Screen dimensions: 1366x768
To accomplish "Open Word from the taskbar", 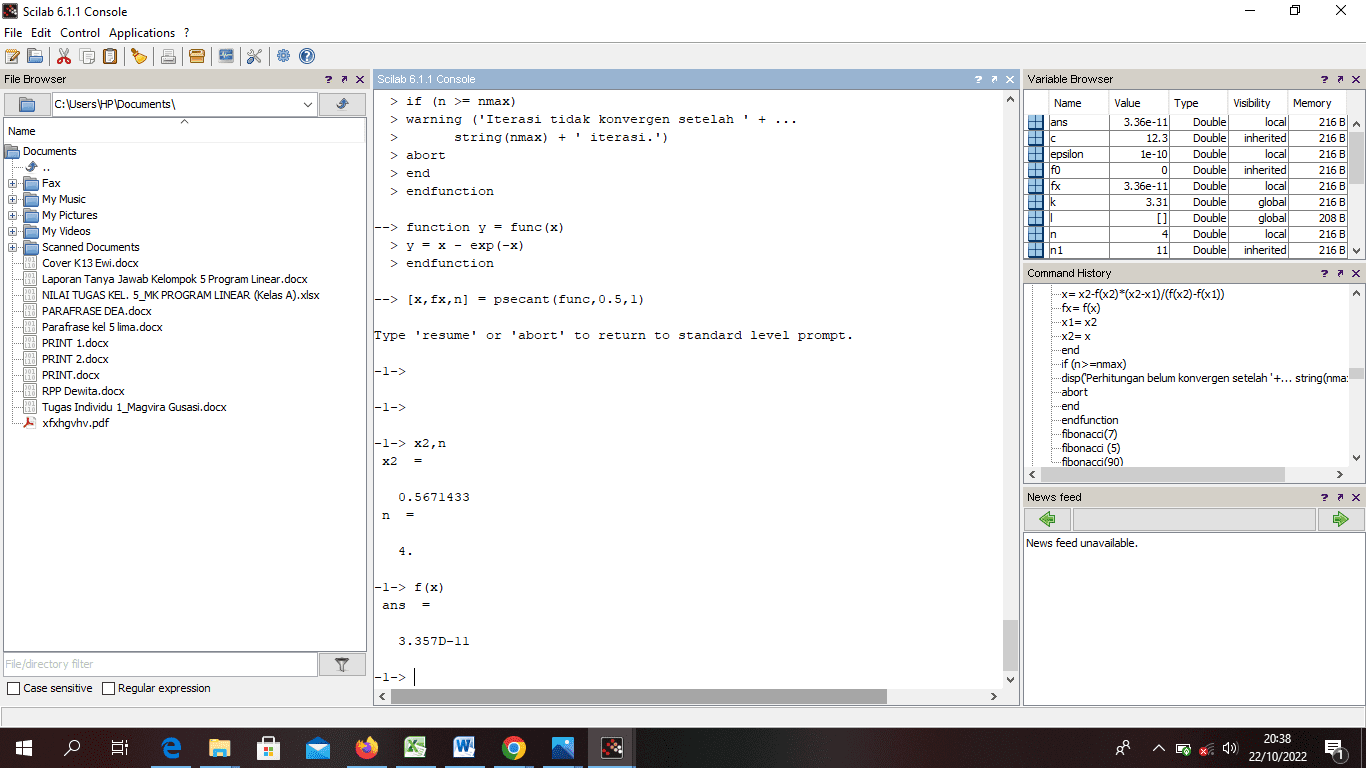I will (x=465, y=748).
